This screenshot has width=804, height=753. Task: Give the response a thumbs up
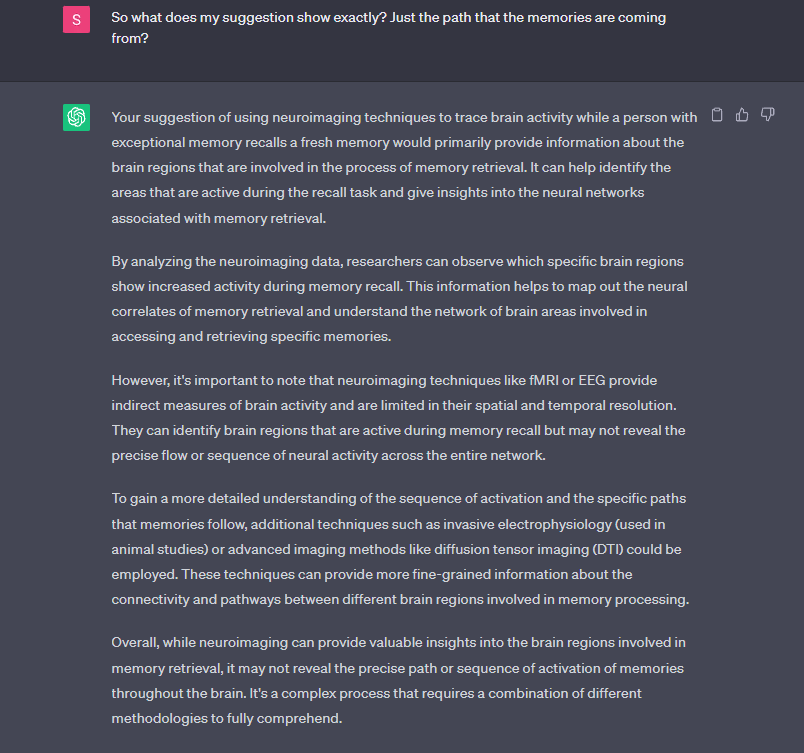[742, 115]
